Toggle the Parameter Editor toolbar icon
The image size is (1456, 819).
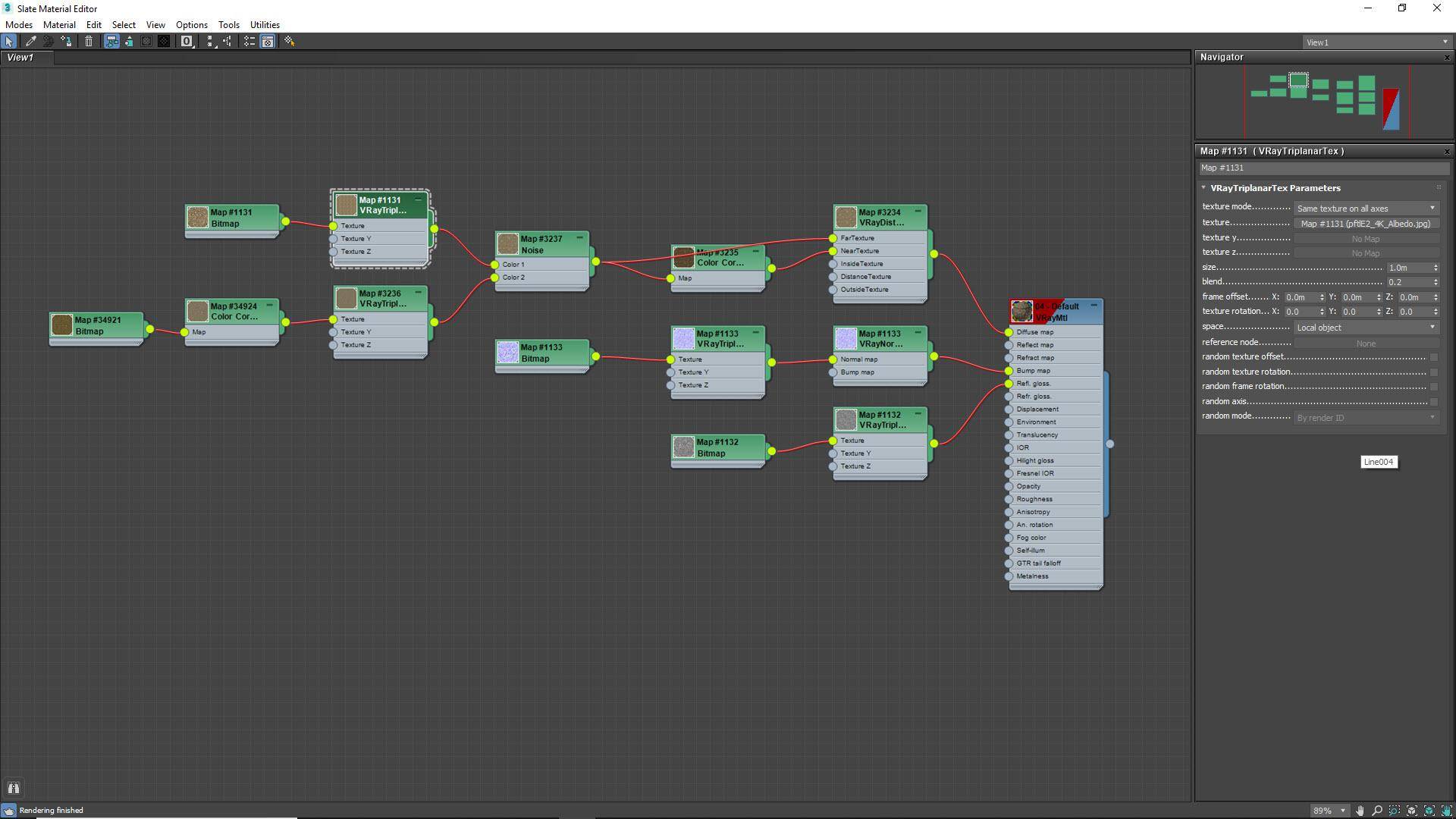[268, 42]
